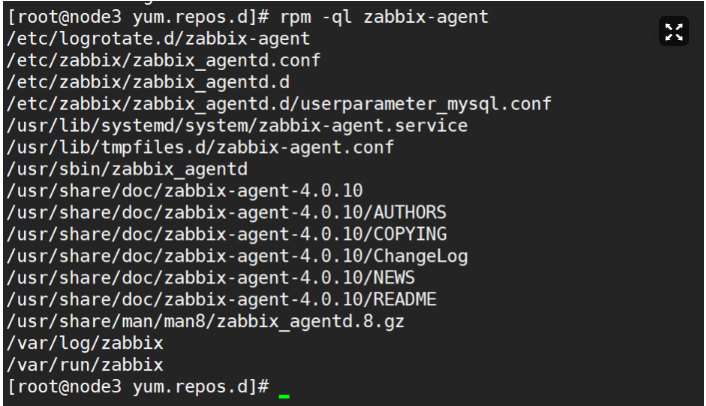Click the /usr/sbin/zabbix_agentd line
Image resolution: width=706 pixels, height=406 pixels.
[127, 170]
